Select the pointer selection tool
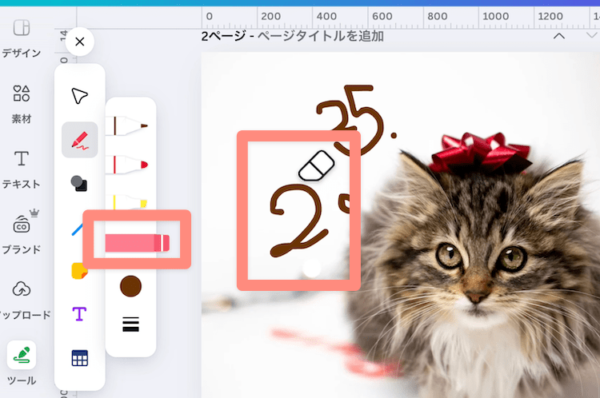Screen dimensions: 600x398 click(80, 96)
